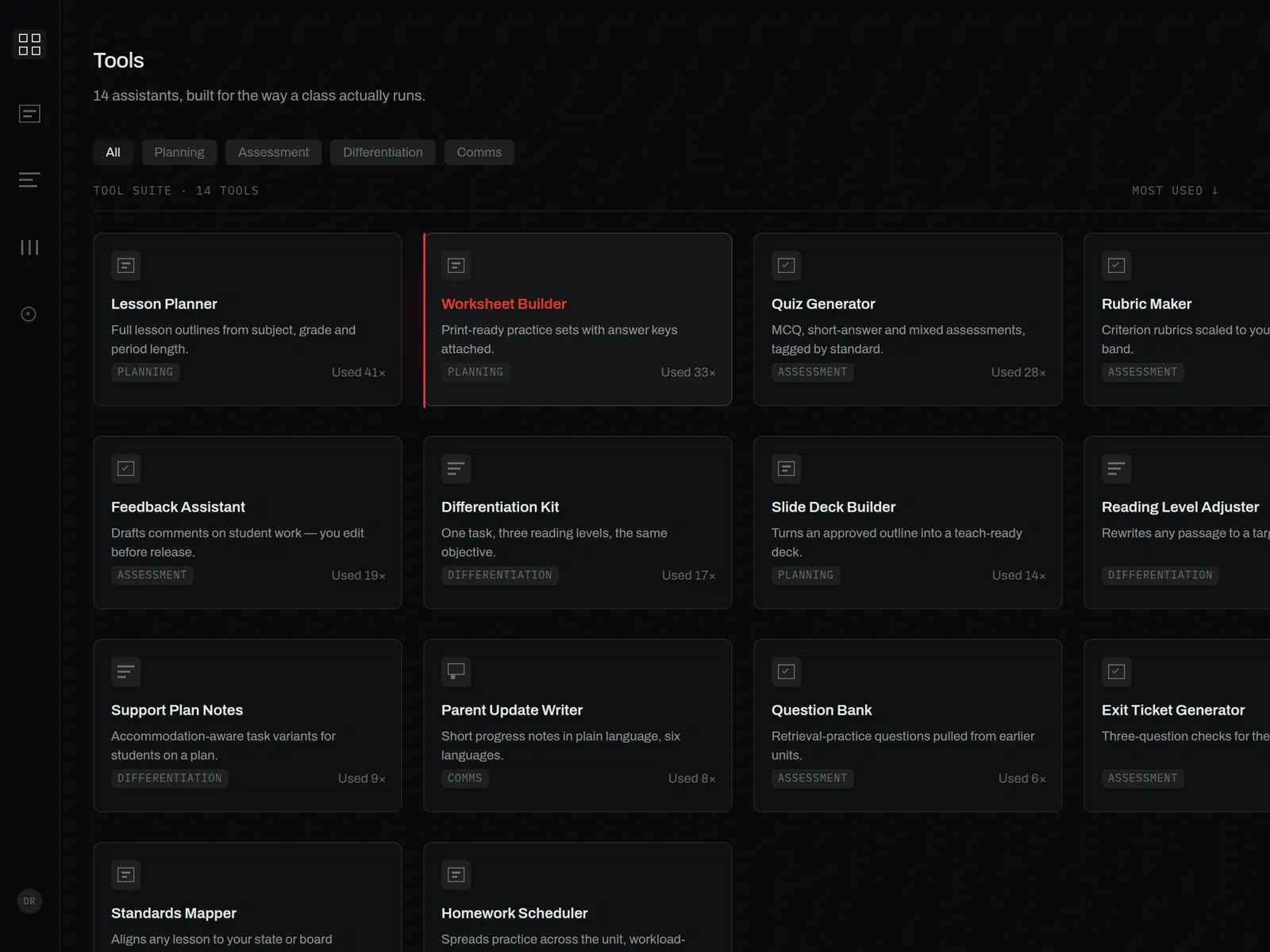This screenshot has height=952, width=1270.
Task: Click the Worksheet Builder card icon
Action: coord(456,266)
